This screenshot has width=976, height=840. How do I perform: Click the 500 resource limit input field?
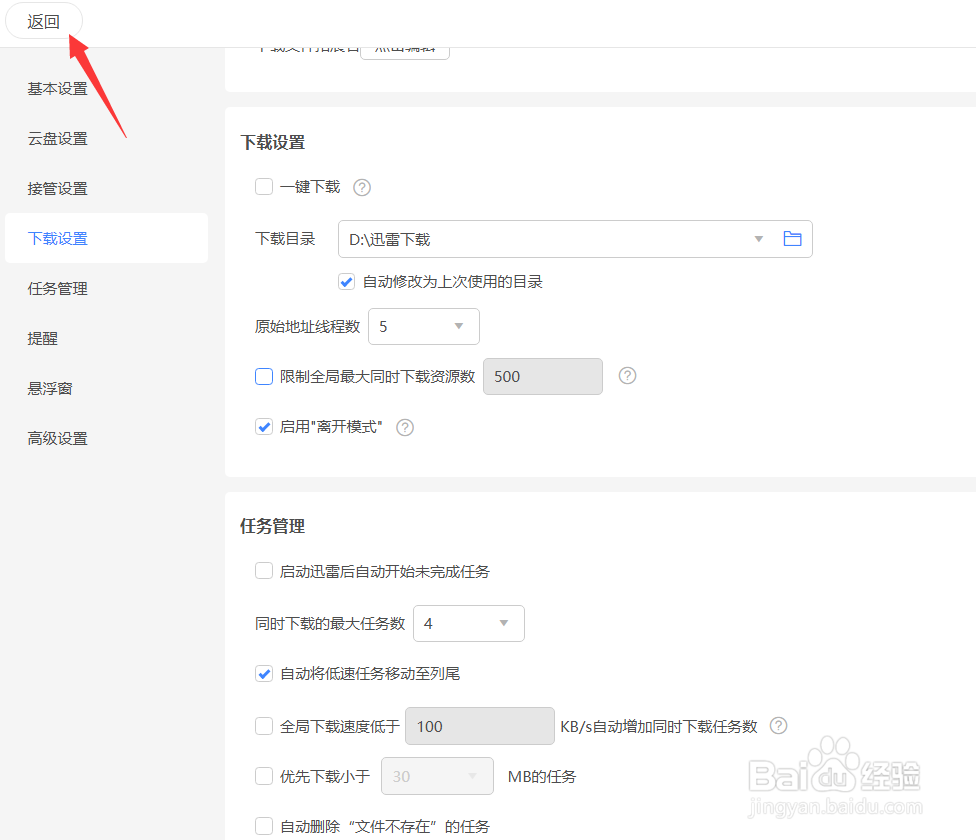pyautogui.click(x=543, y=376)
